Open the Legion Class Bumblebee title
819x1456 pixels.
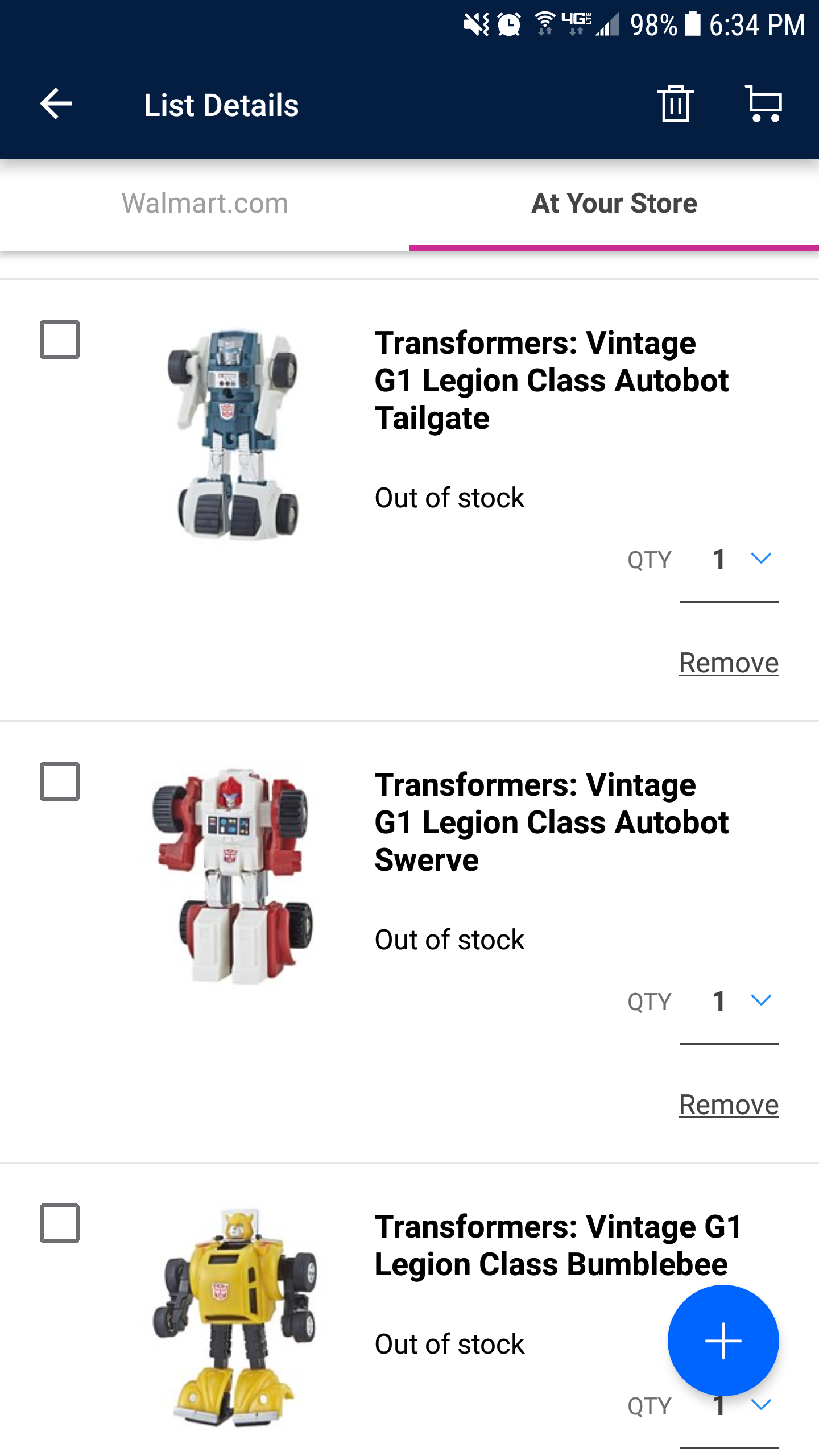click(557, 1246)
